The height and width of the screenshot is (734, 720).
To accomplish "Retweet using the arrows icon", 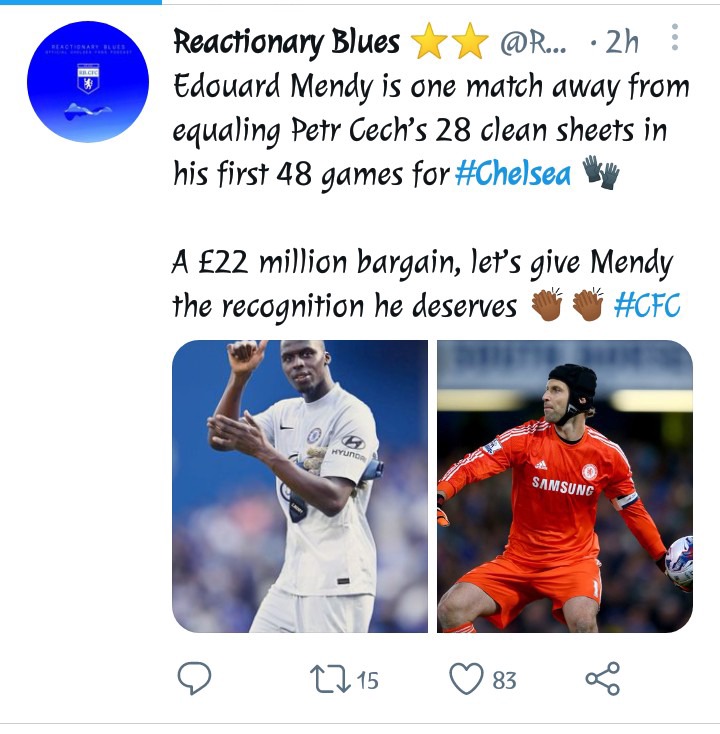I will coord(330,680).
